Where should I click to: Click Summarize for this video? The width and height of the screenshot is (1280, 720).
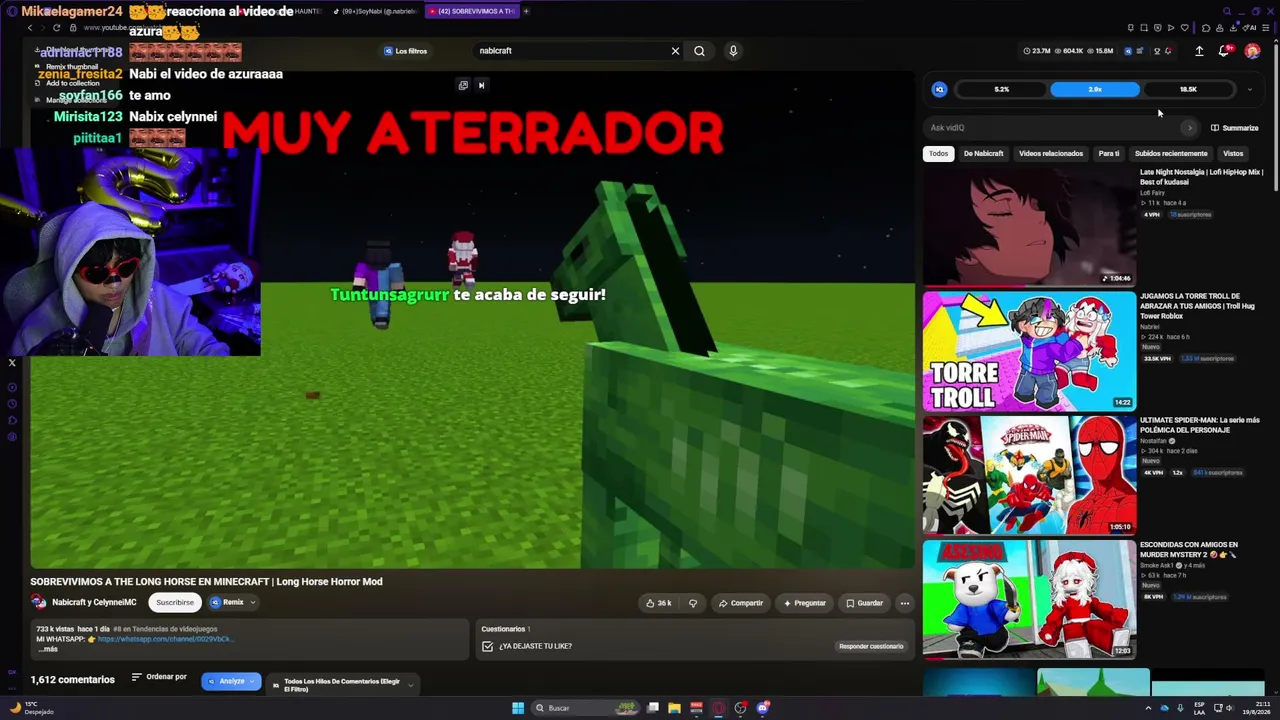[1235, 128]
